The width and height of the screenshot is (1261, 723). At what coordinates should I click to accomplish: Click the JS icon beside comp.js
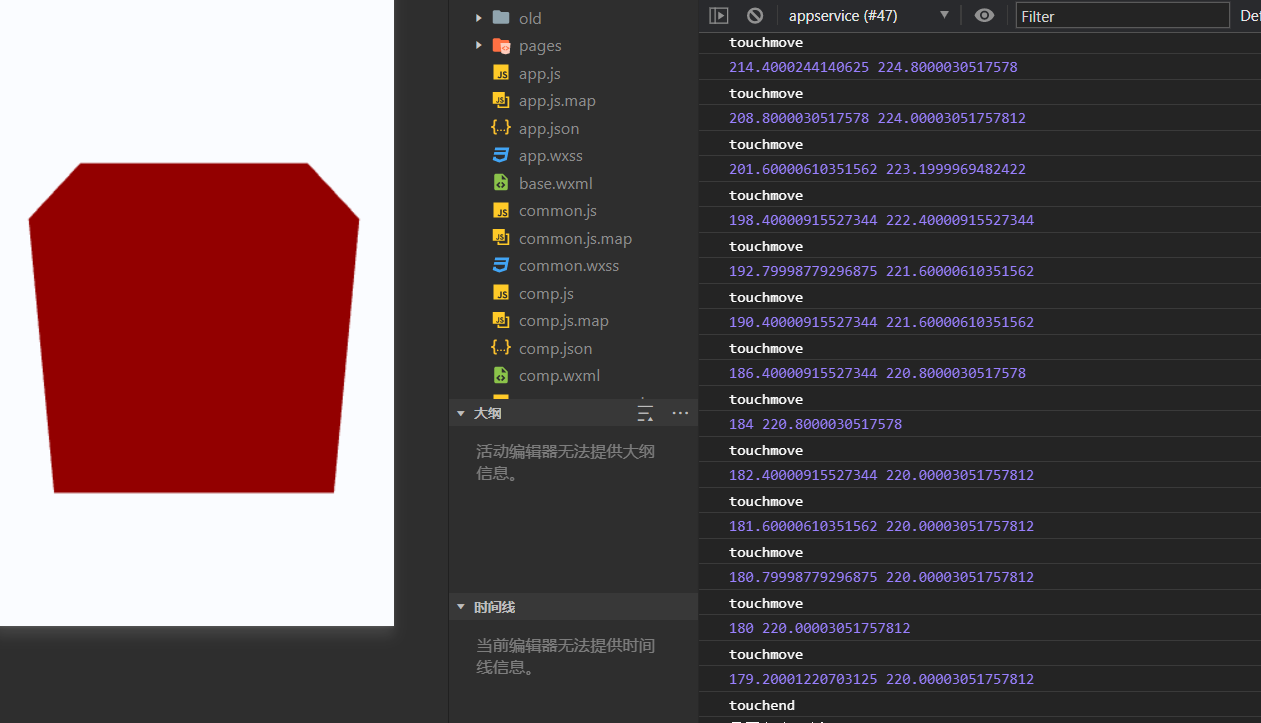click(501, 293)
